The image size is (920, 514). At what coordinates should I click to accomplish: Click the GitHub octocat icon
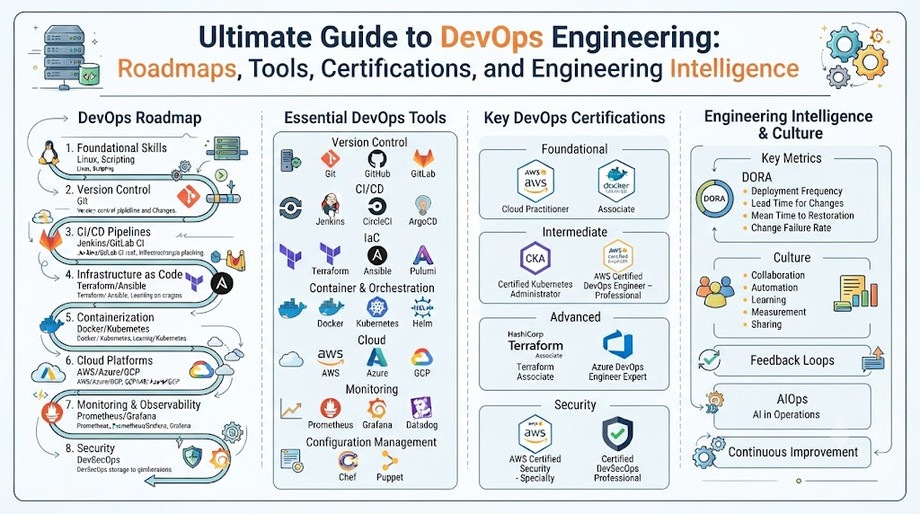[x=377, y=159]
